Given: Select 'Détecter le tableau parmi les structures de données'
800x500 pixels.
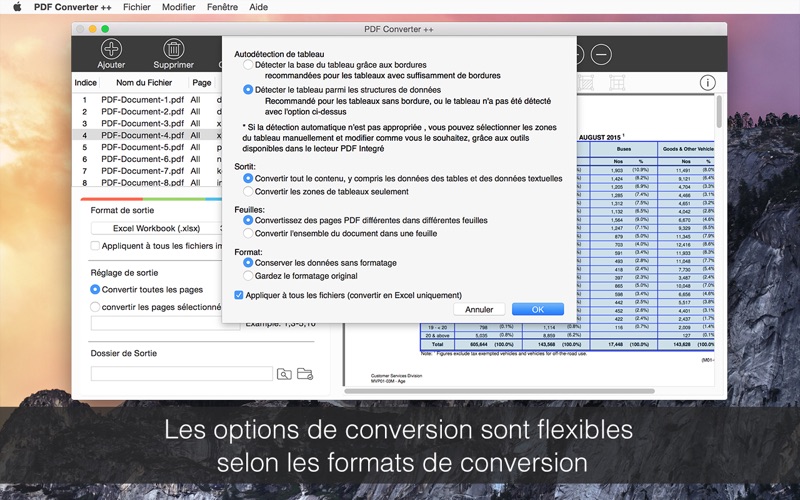Looking at the screenshot, I should pyautogui.click(x=248, y=89).
